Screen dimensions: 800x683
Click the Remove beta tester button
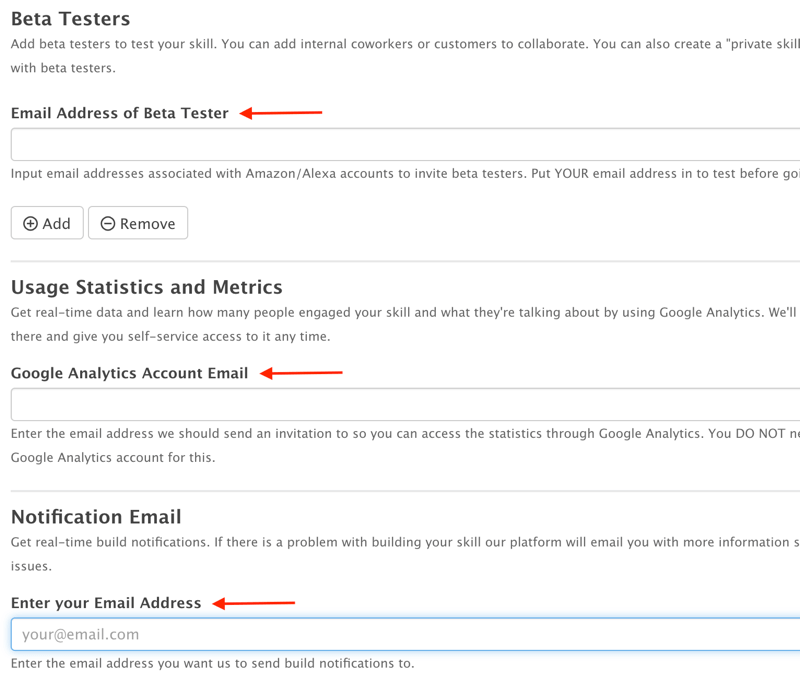pyautogui.click(x=138, y=223)
